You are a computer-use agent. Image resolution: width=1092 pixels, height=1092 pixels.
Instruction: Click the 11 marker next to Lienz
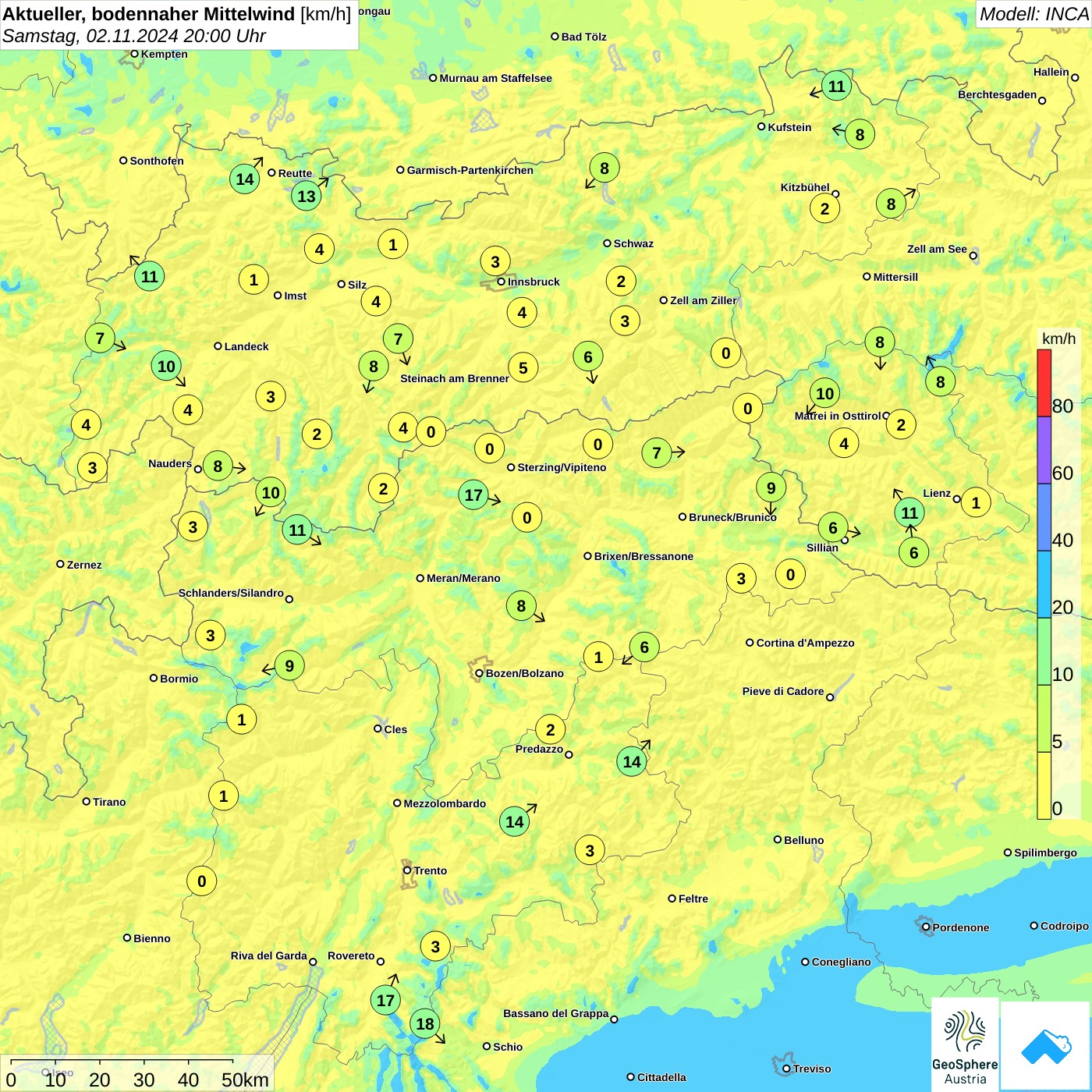(x=909, y=512)
